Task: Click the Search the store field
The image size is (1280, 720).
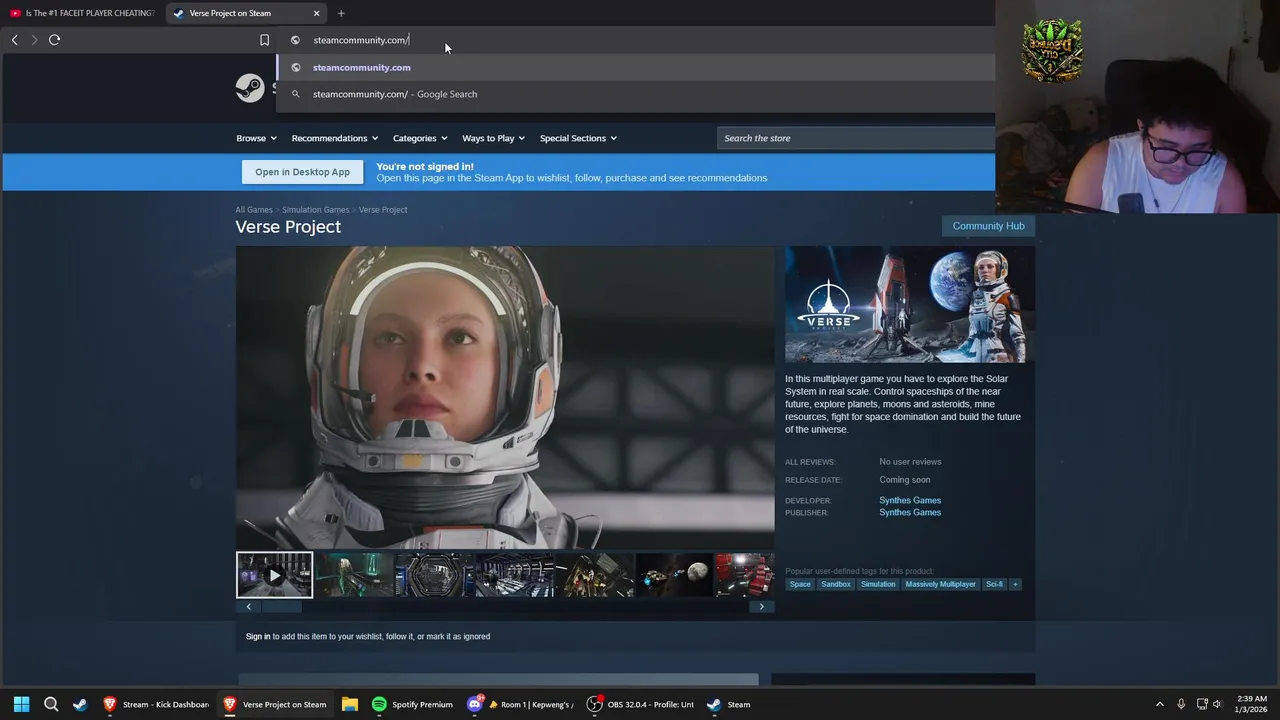Action: [x=856, y=138]
